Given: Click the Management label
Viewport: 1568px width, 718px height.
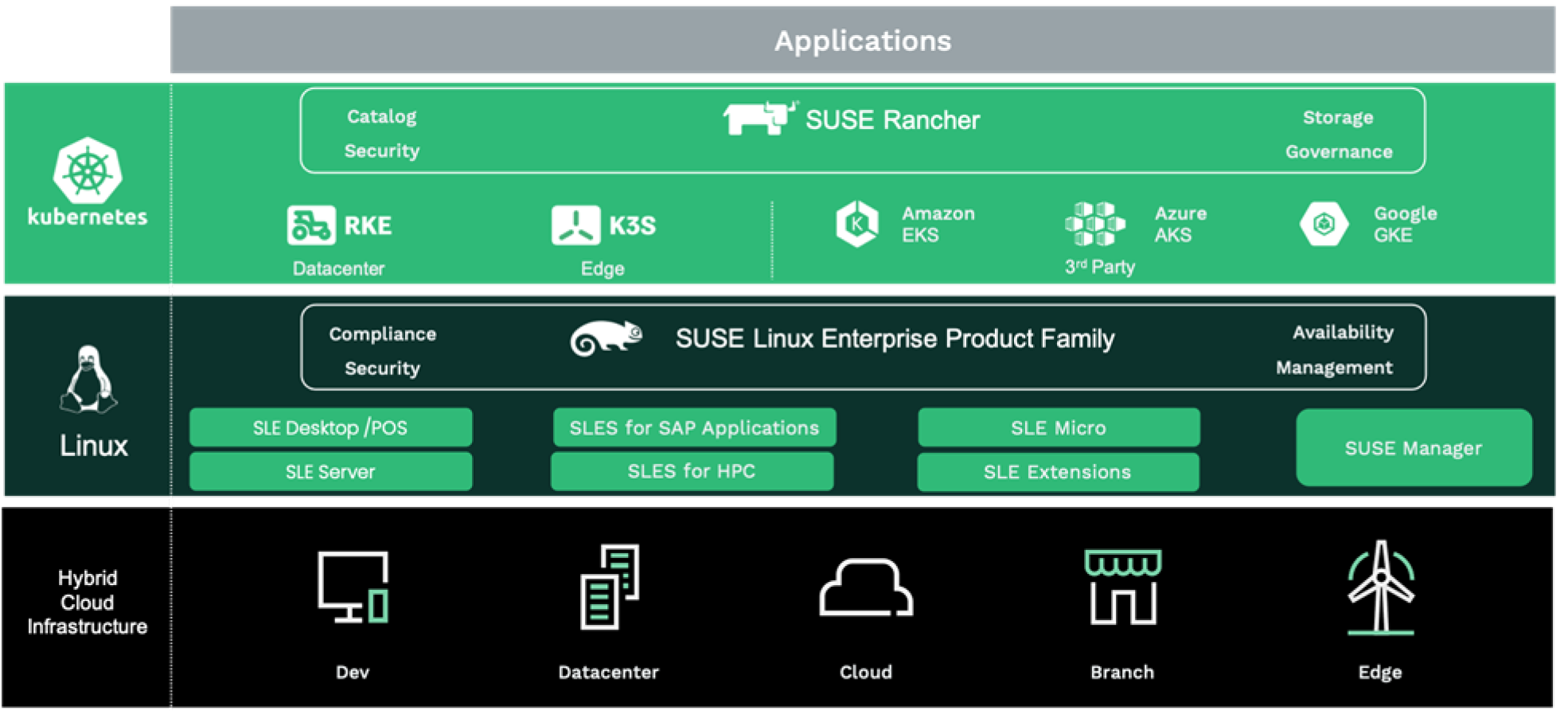Looking at the screenshot, I should [1334, 368].
